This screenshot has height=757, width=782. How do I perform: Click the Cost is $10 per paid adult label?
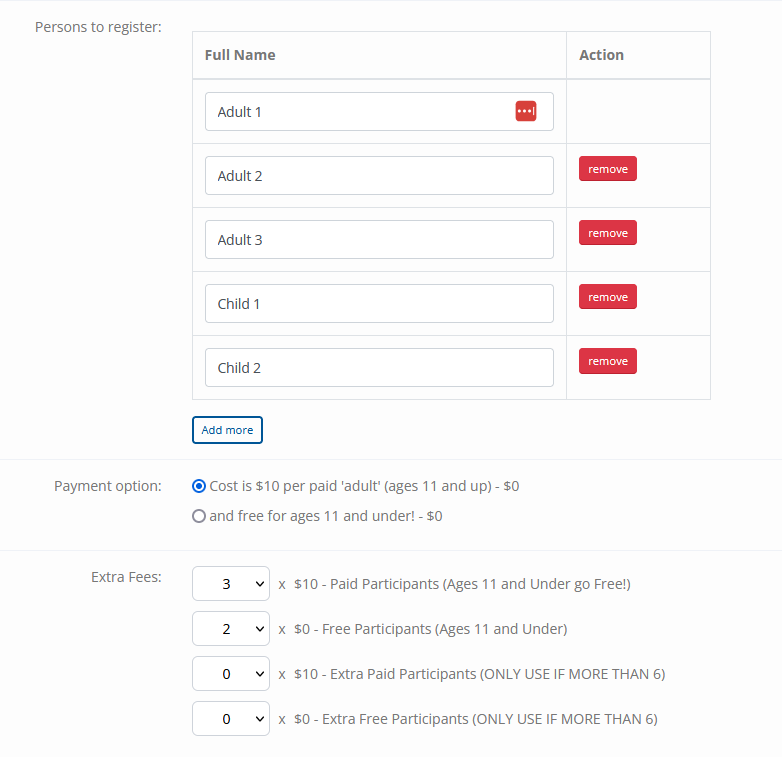[x=364, y=487]
